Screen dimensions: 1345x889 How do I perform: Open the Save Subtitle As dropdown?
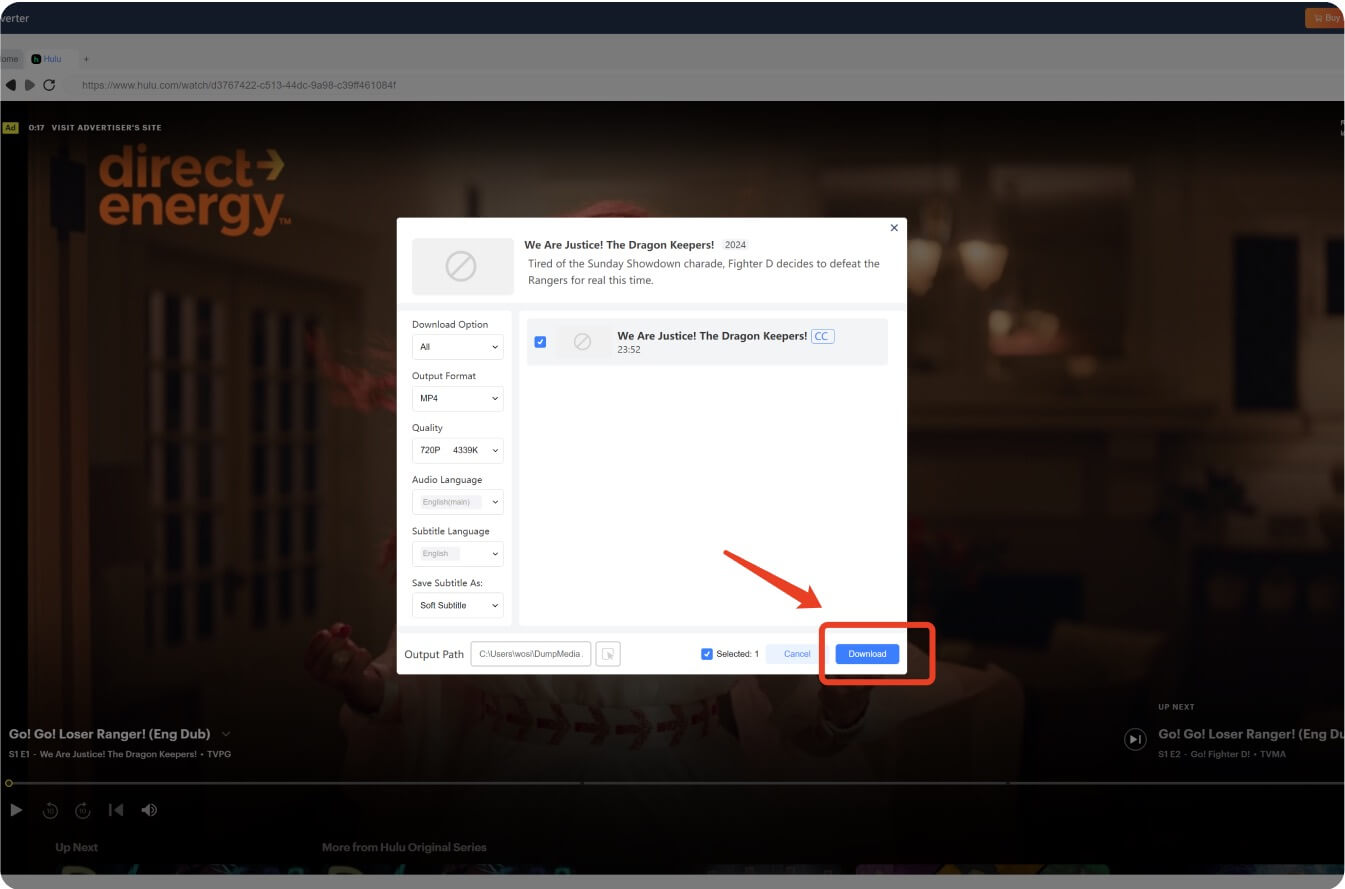coord(458,605)
